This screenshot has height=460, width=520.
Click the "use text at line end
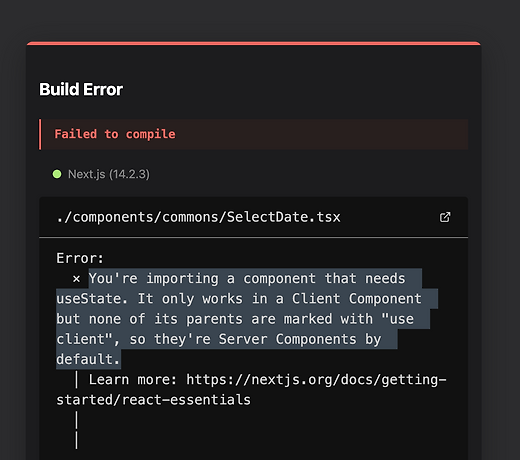tap(397, 319)
